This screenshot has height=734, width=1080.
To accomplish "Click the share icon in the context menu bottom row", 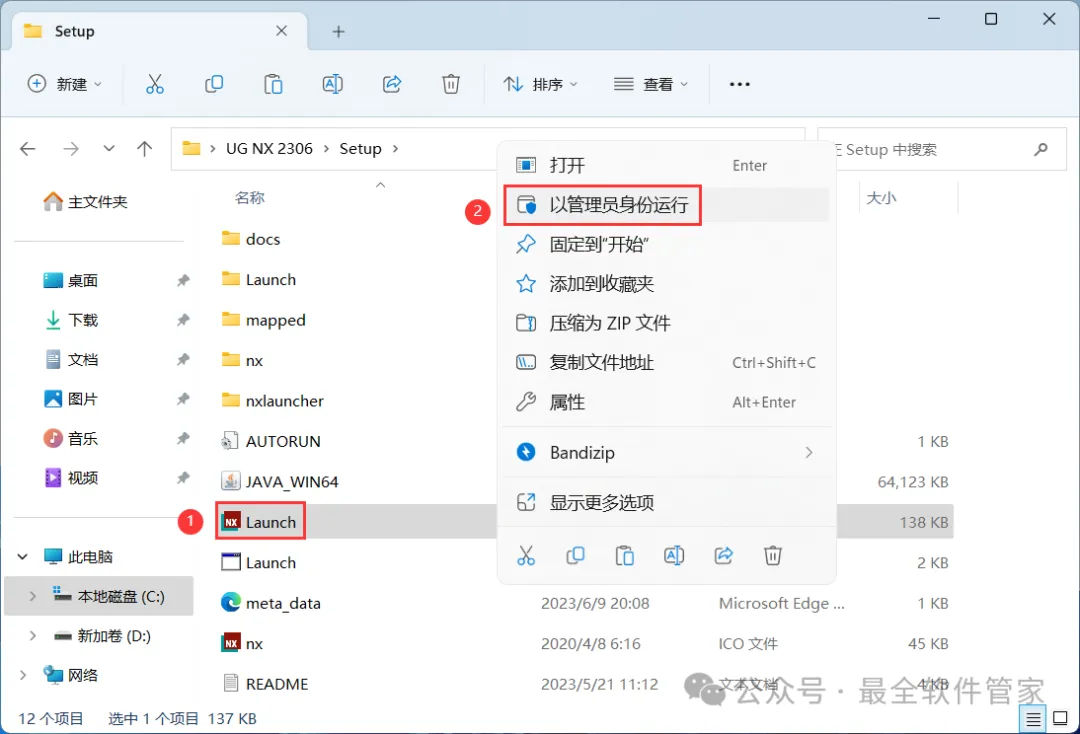I will [723, 556].
